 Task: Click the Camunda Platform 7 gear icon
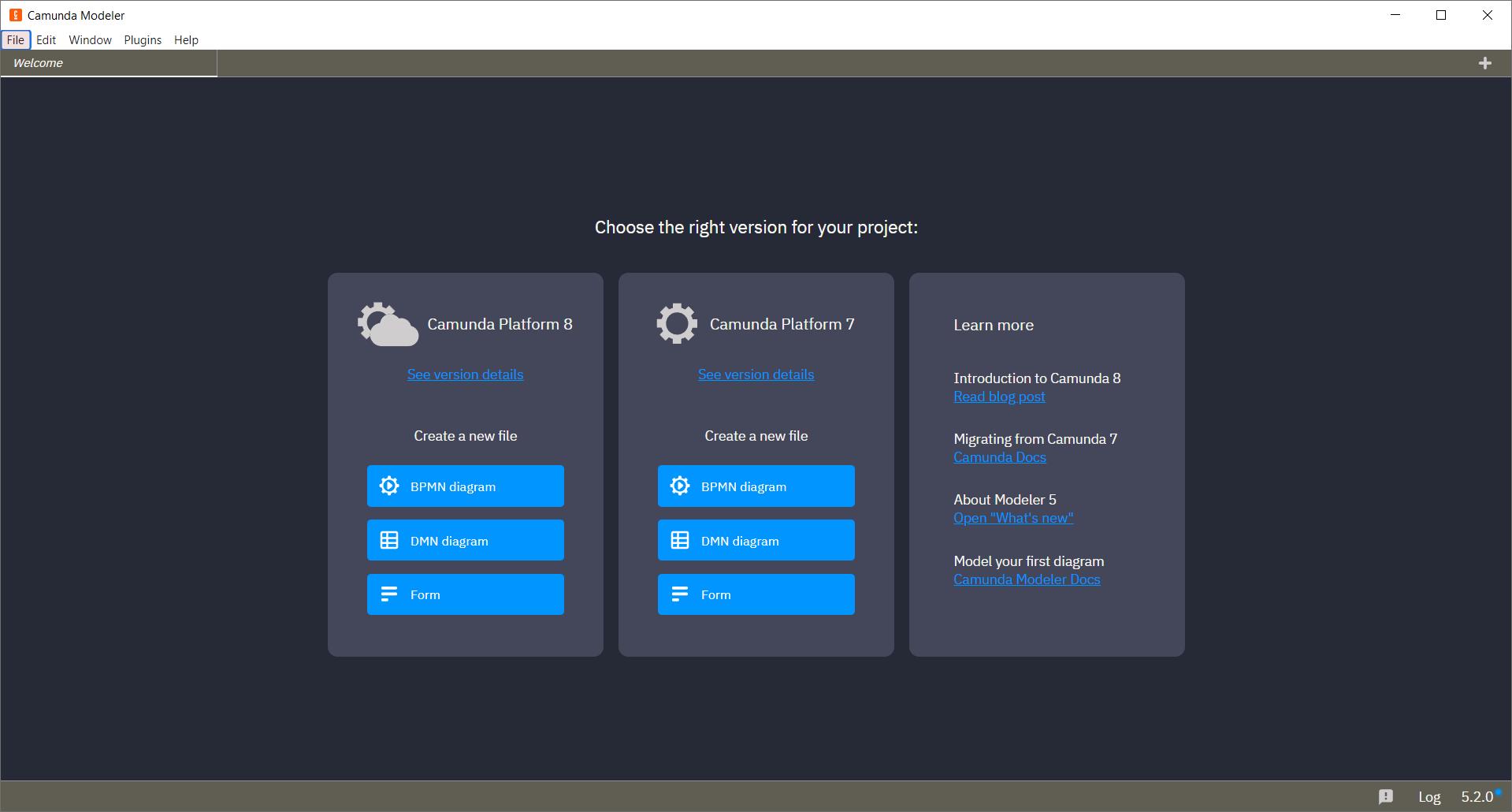point(677,323)
